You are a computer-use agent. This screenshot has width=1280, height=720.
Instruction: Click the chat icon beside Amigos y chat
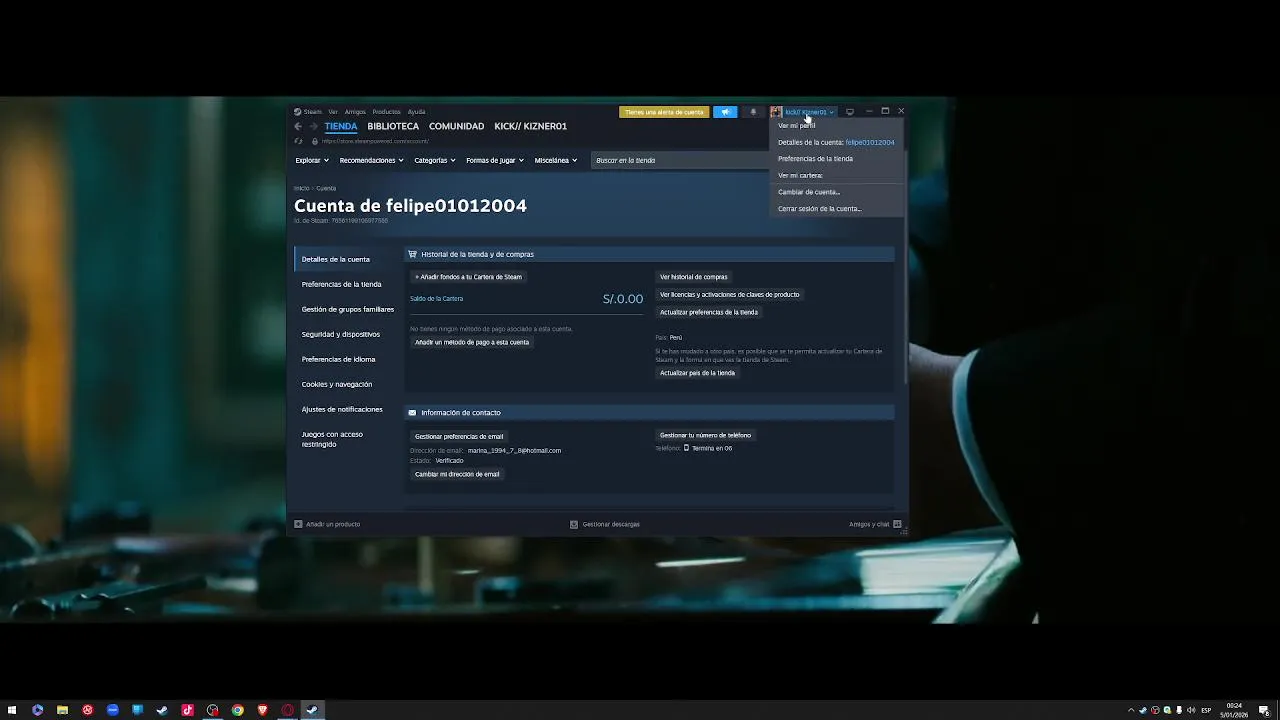(x=897, y=524)
